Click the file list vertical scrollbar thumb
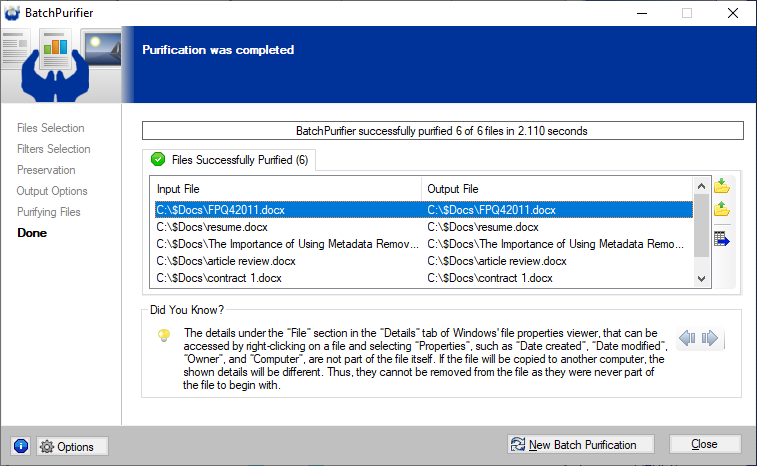This screenshot has height=466, width=757. 701,226
